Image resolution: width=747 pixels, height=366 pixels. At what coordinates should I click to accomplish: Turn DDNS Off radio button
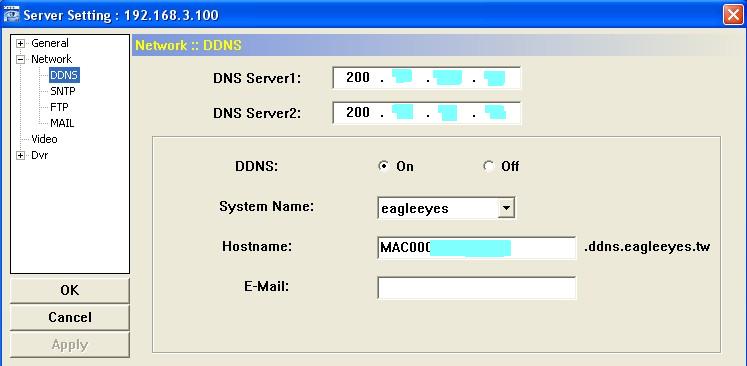488,166
